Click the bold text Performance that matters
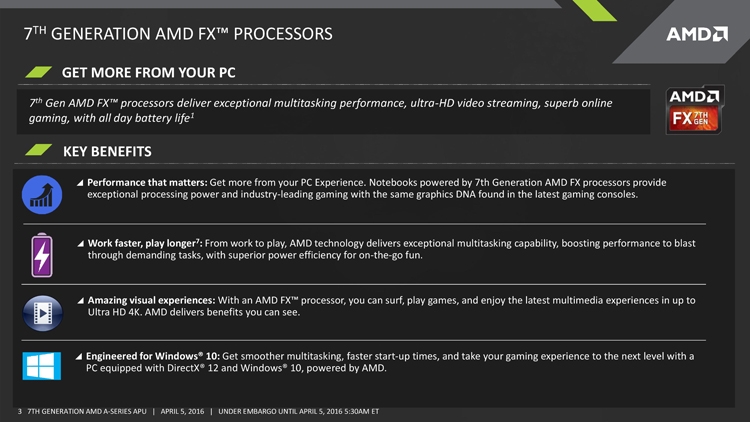This screenshot has height=422, width=750. (147, 183)
